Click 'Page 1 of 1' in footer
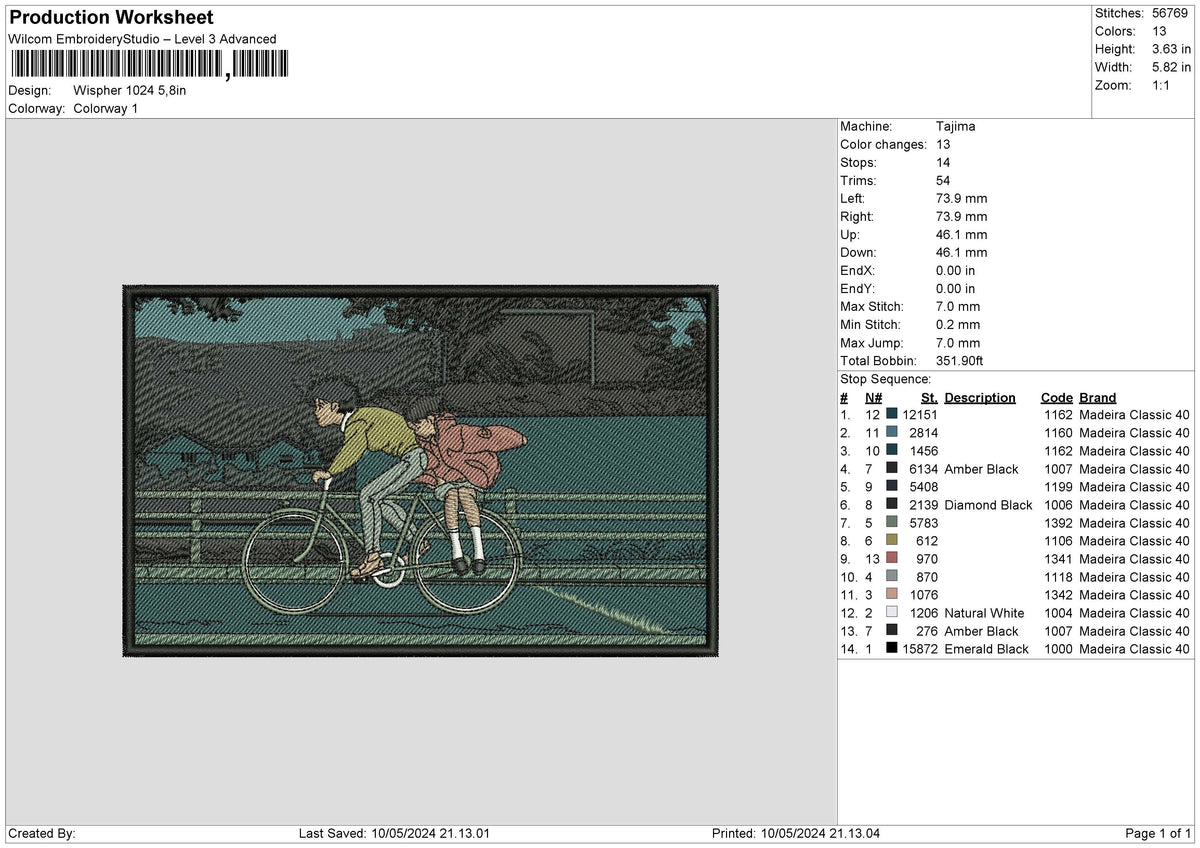This screenshot has height=848, width=1200. 1158,833
